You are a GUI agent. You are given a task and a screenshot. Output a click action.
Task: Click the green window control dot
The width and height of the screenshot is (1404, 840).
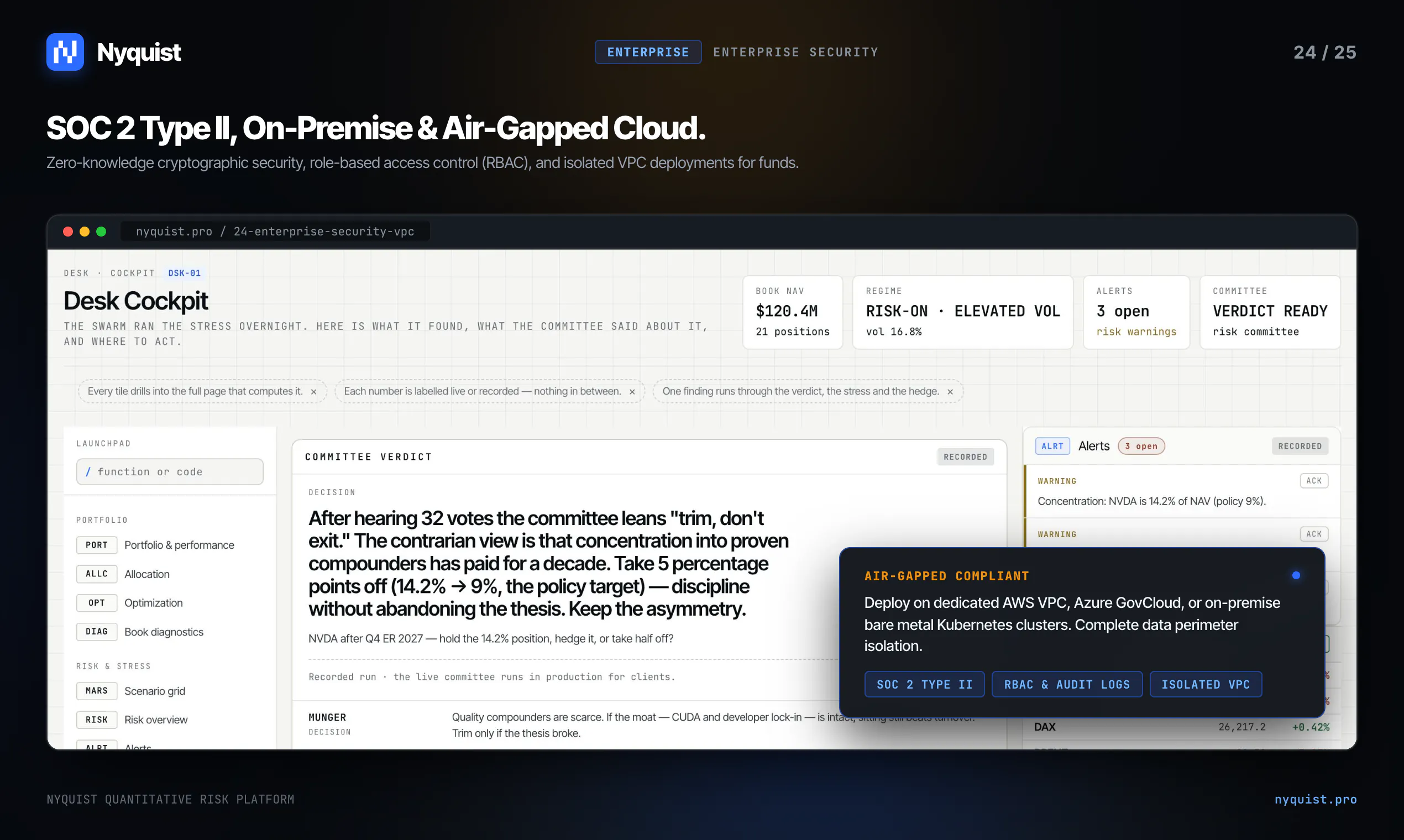101,232
